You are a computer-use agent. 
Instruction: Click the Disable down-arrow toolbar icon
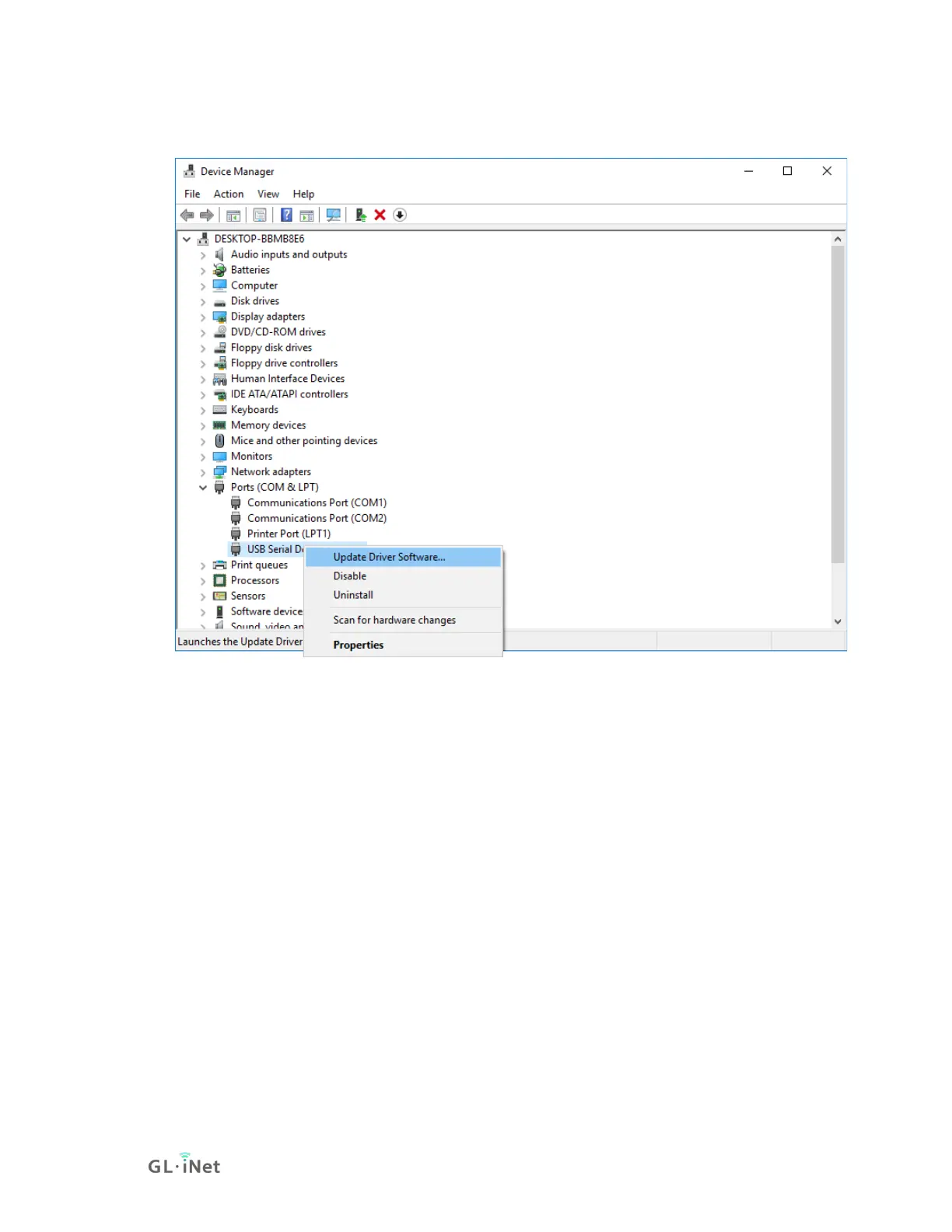400,215
